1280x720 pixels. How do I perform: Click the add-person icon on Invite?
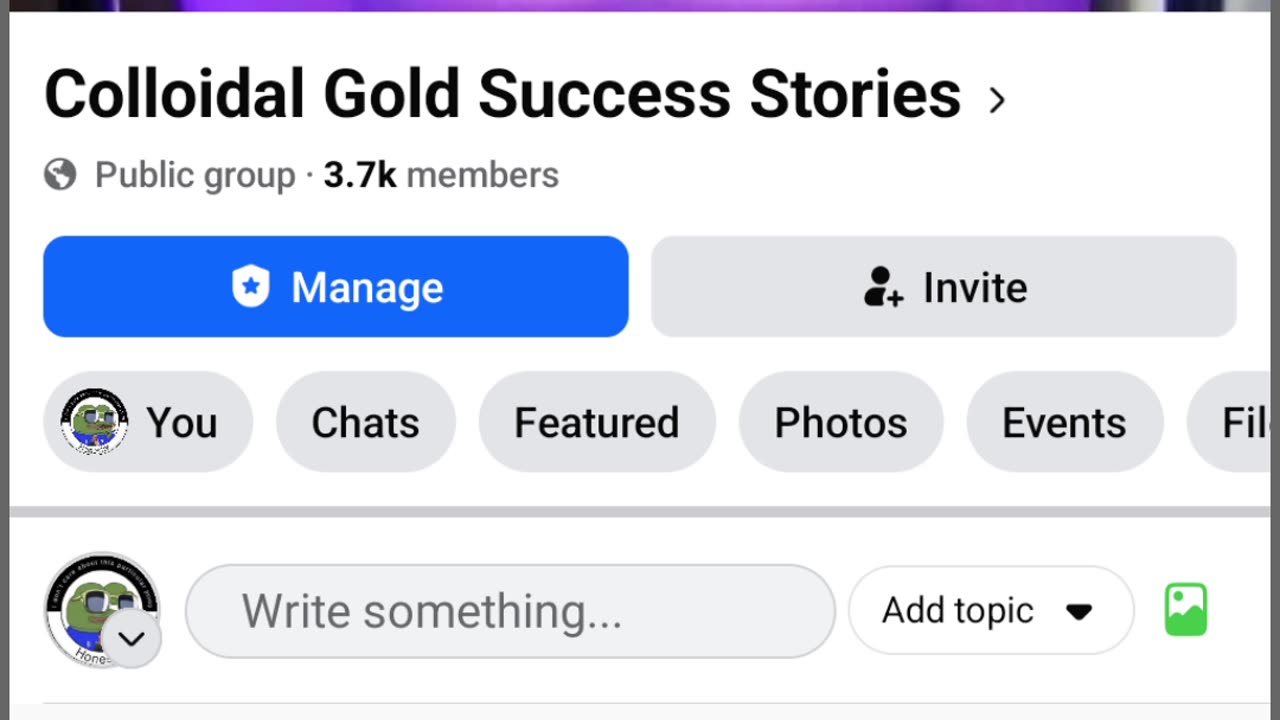click(883, 287)
